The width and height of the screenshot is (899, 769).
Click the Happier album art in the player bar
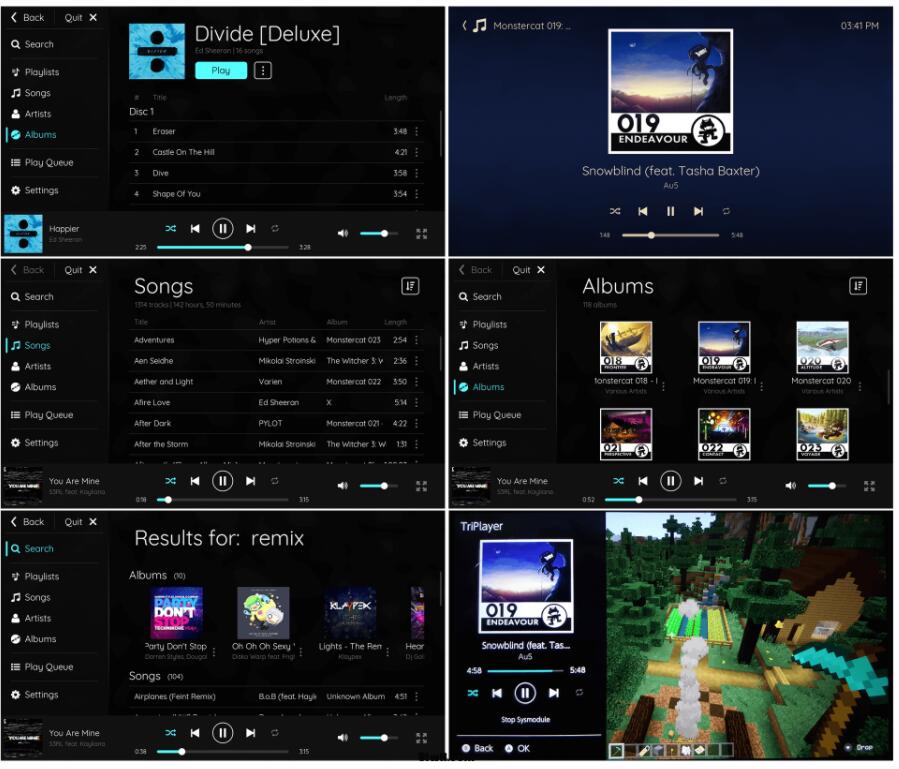click(23, 234)
